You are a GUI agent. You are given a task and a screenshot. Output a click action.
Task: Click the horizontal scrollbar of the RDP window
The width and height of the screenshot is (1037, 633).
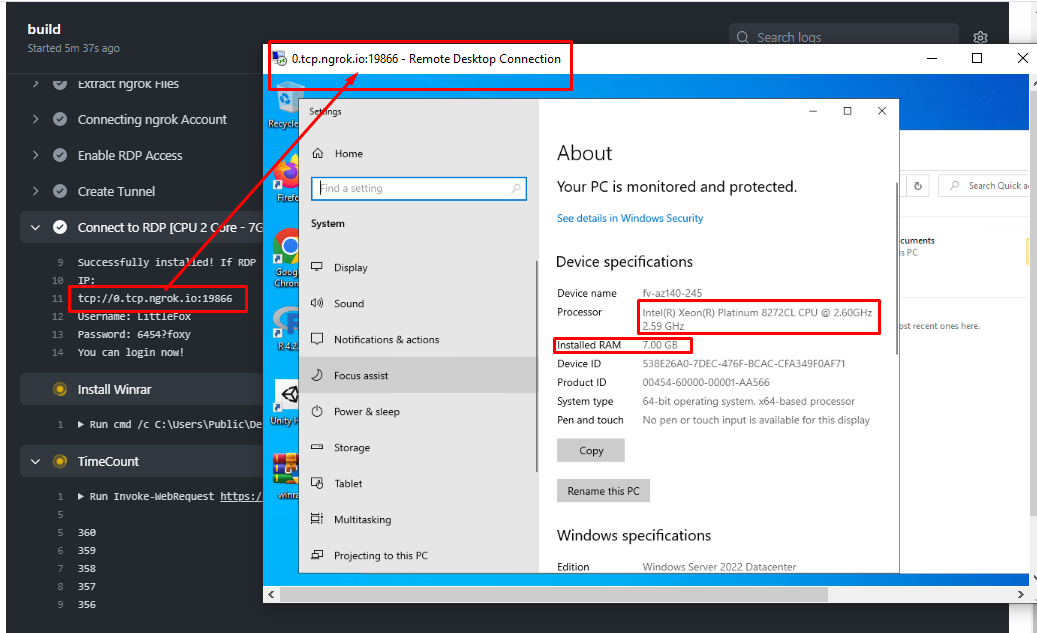click(554, 595)
